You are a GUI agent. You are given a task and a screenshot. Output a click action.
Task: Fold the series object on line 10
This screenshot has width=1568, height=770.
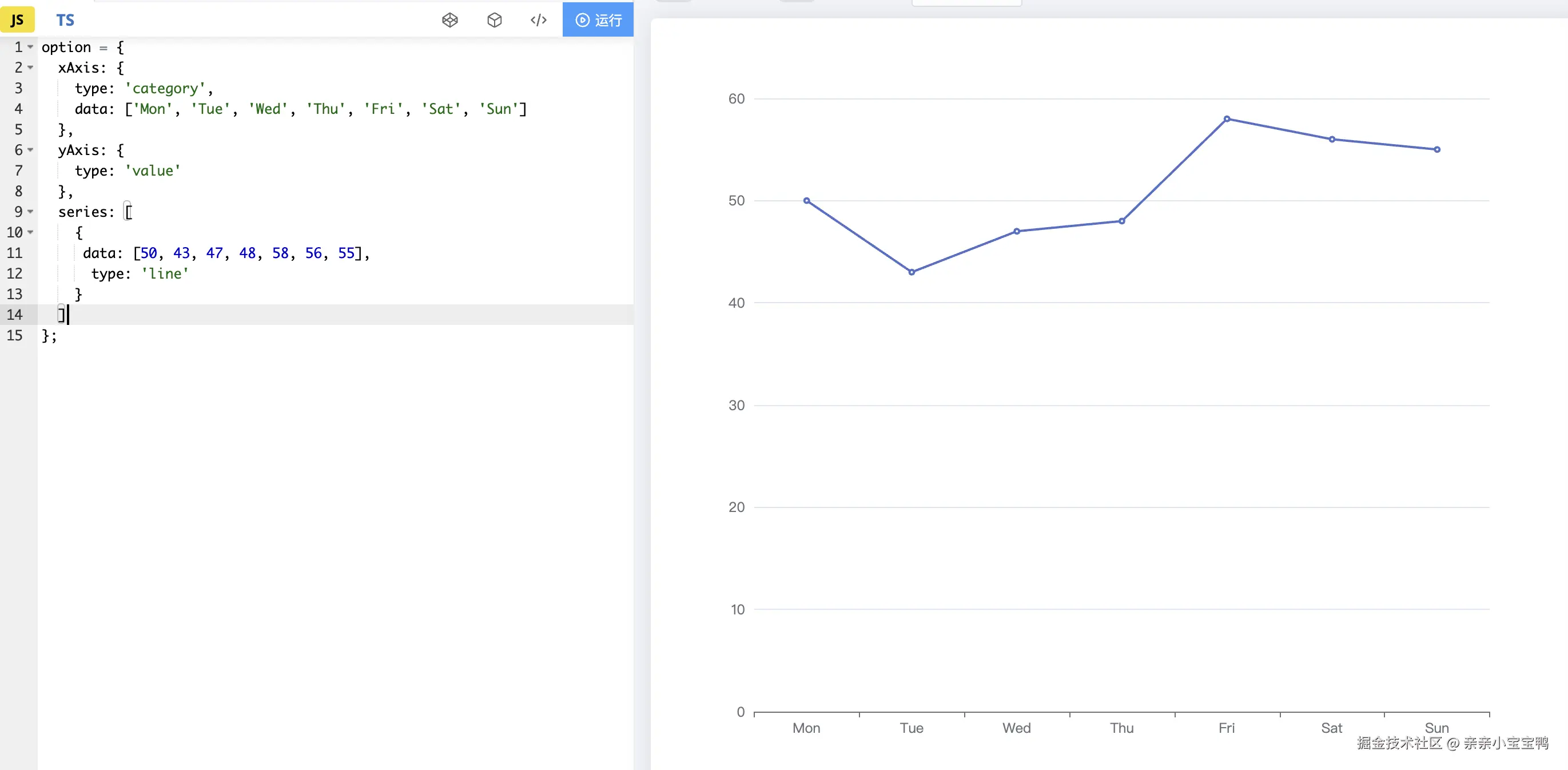coord(30,232)
